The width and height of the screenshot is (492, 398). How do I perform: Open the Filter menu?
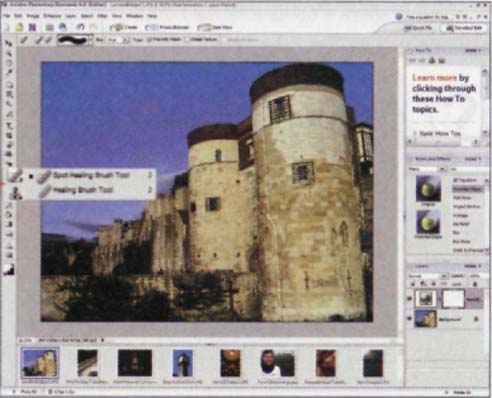point(102,16)
